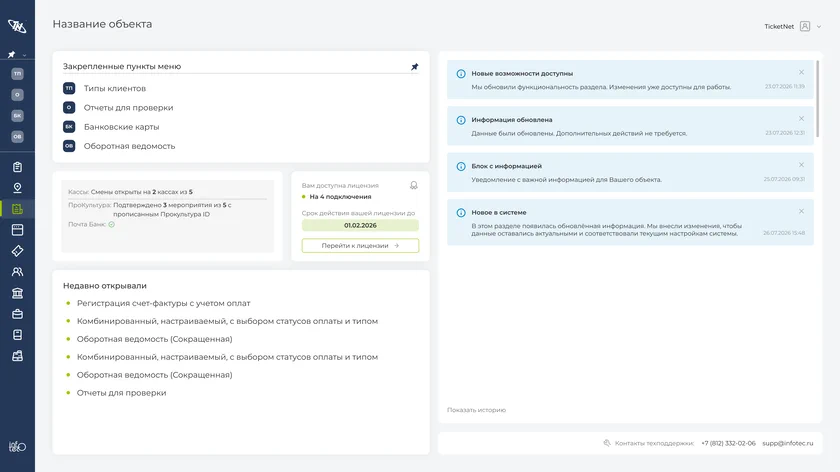This screenshot has width=840, height=472.
Task: Click the license badge icon in license card
Action: click(414, 185)
